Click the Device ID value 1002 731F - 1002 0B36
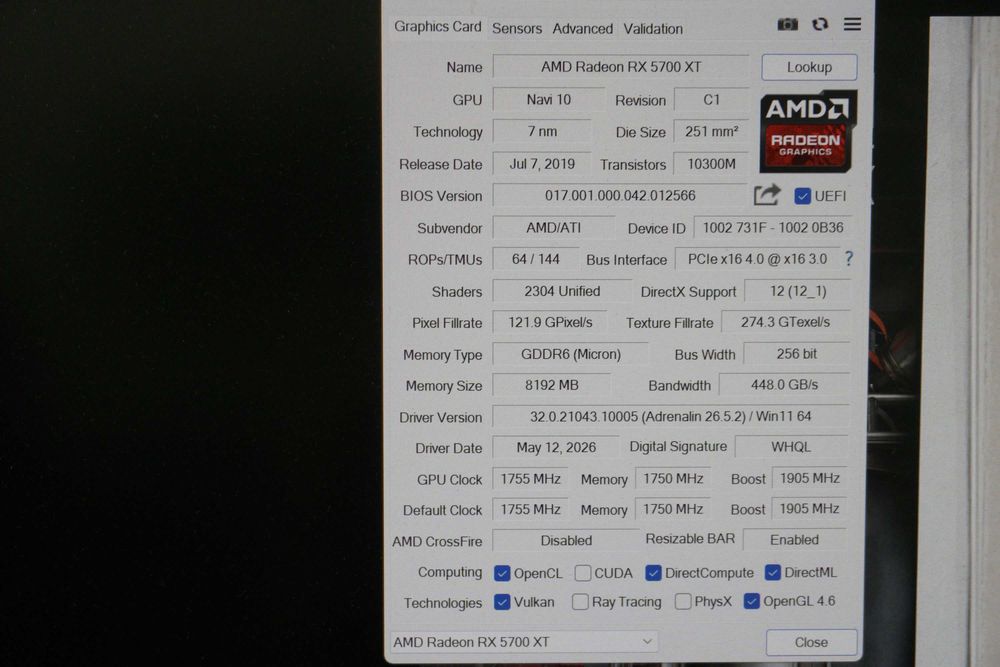1000x667 pixels. point(772,228)
